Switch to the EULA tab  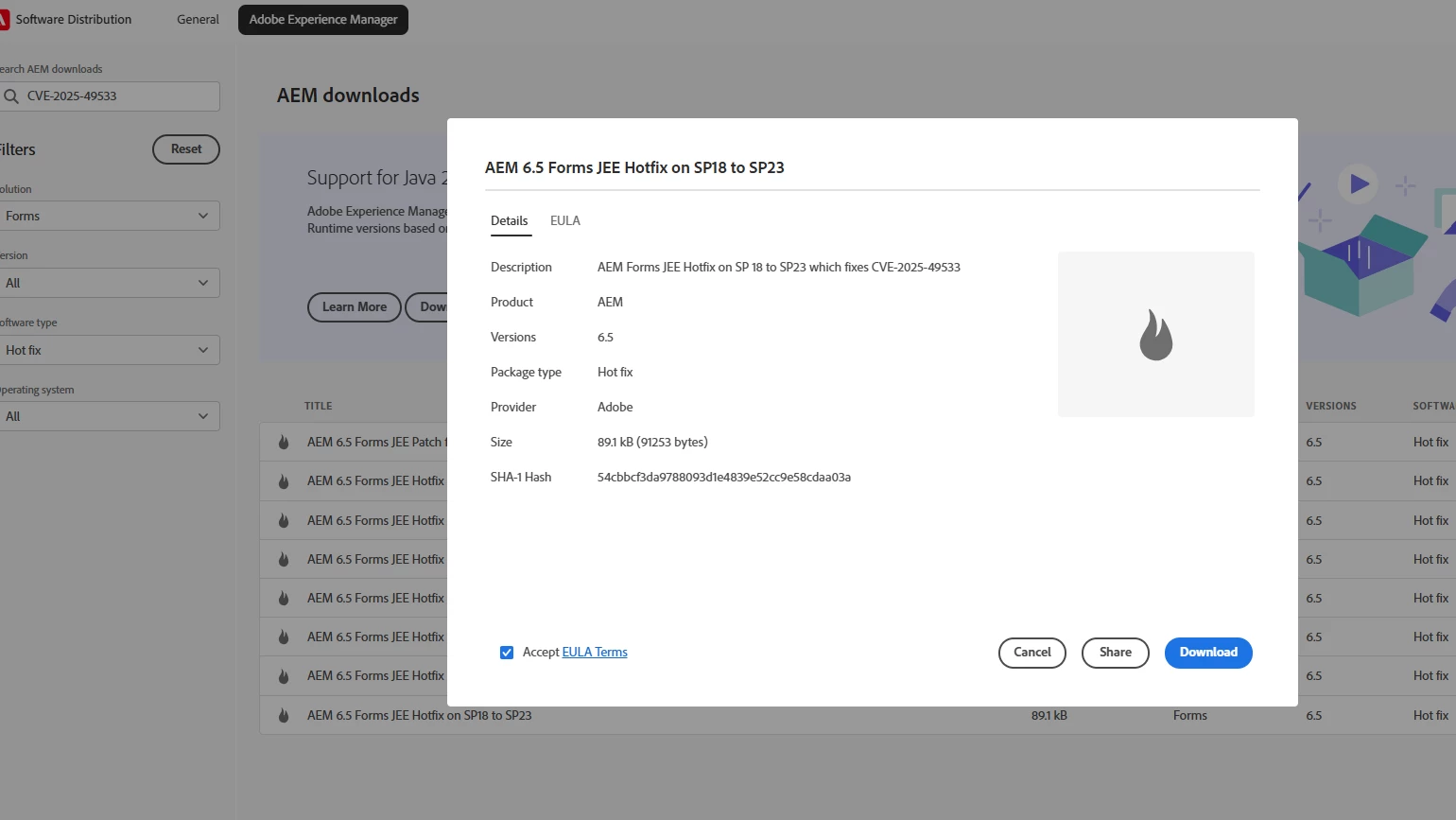pos(565,221)
